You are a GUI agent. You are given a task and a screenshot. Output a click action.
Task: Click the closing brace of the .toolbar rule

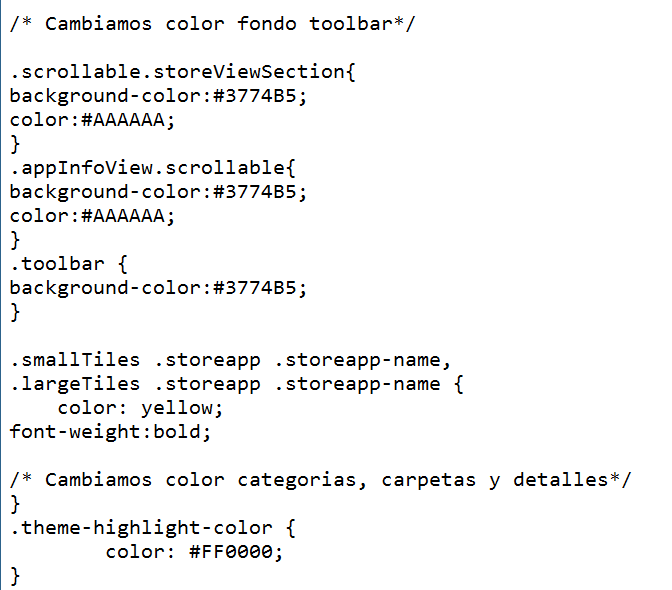pos(15,312)
